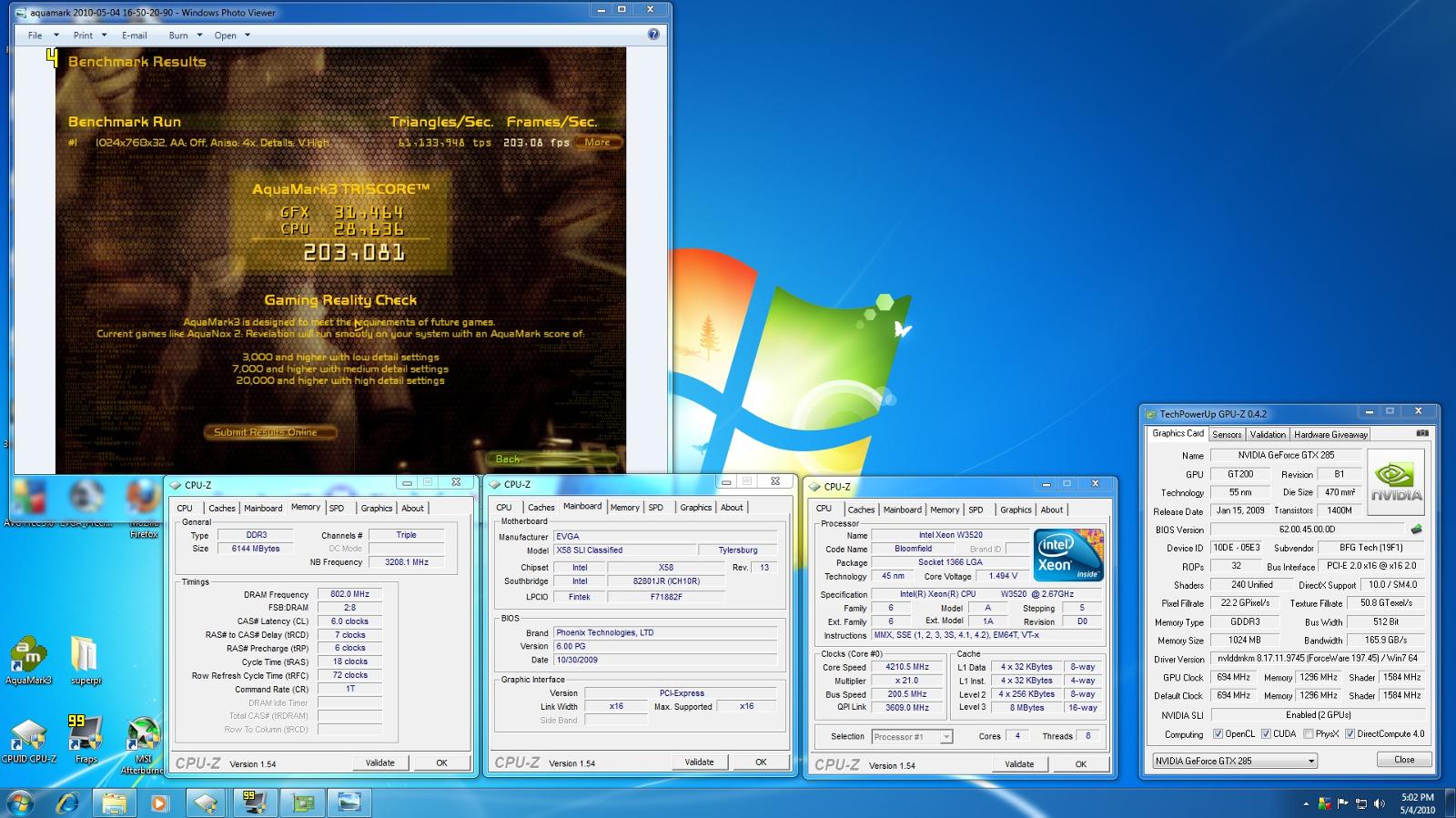Toggle the CUDA checkbox in GPU-Z

tap(1265, 733)
